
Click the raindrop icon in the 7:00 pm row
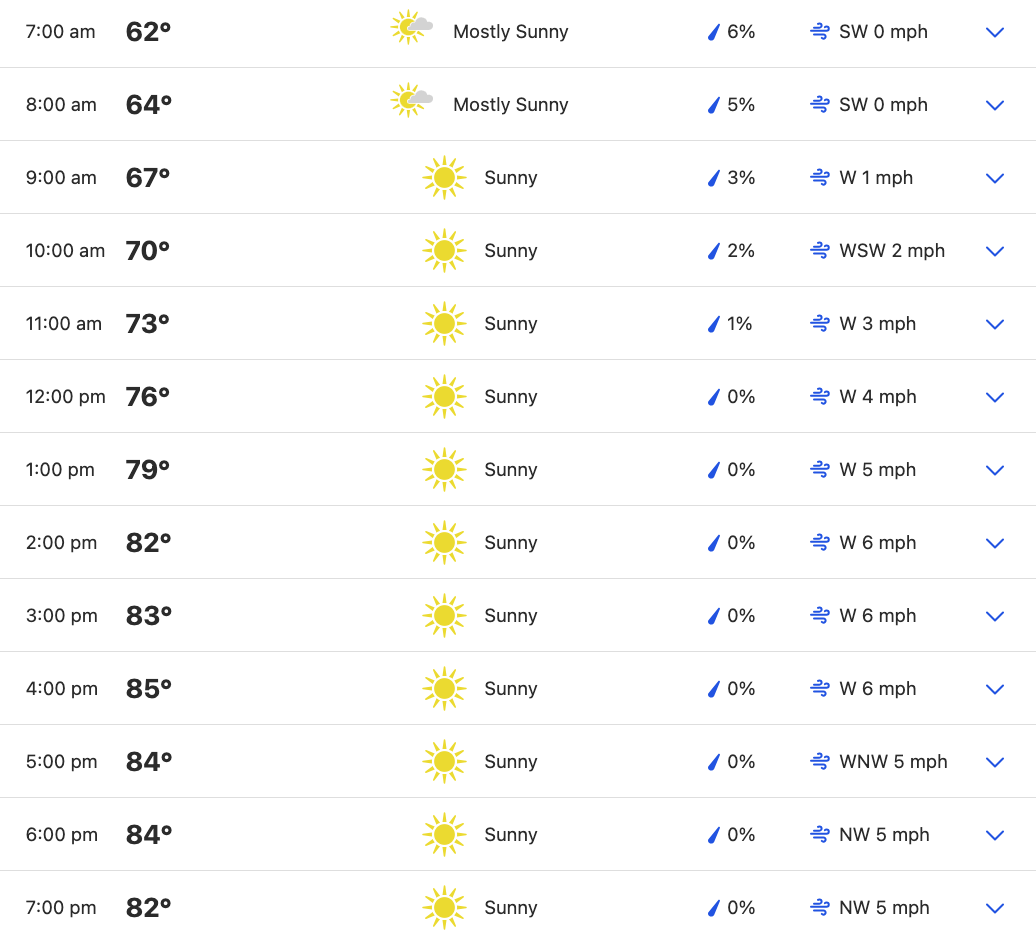tap(714, 908)
